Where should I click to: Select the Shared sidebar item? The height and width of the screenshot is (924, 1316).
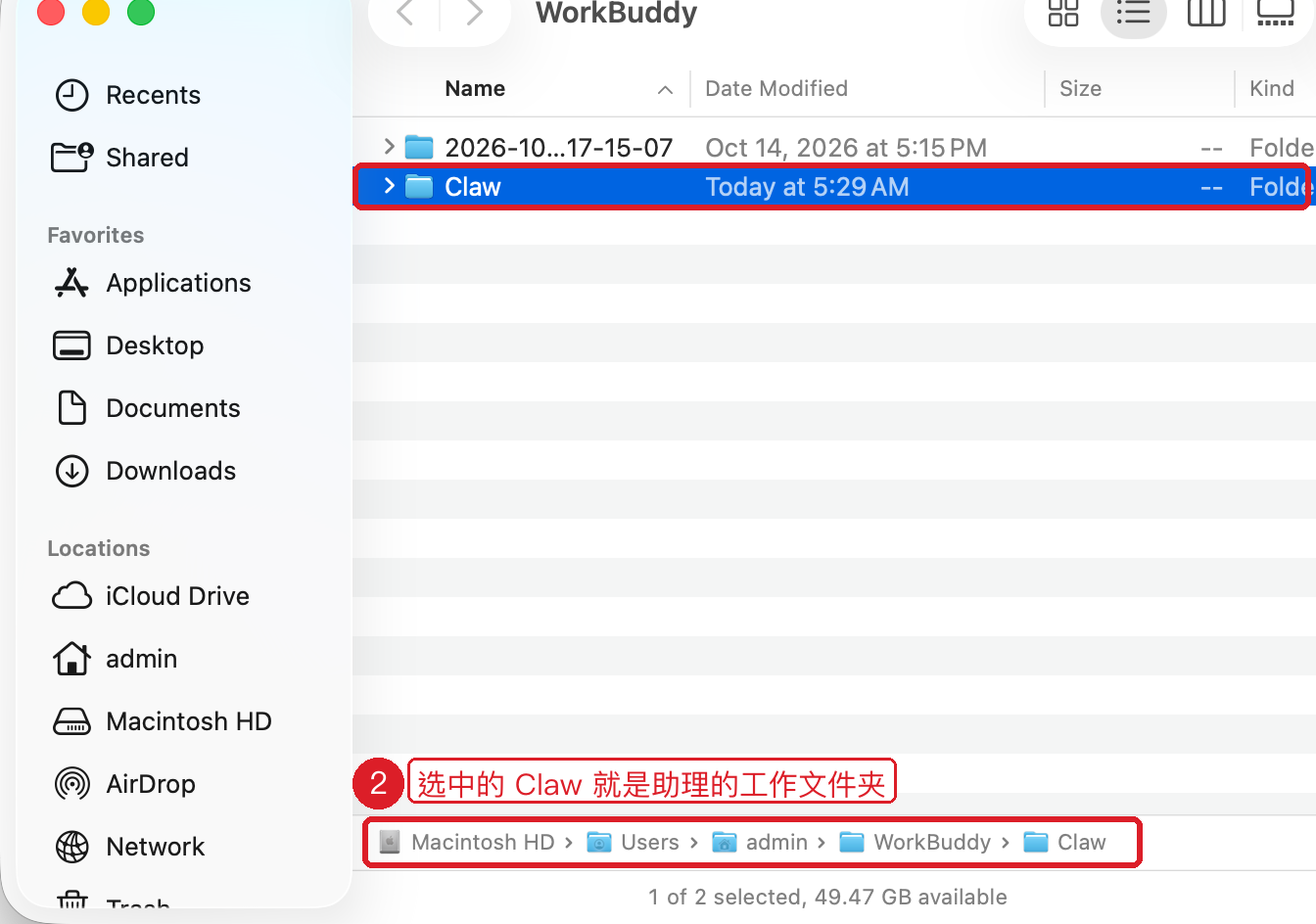pos(119,158)
